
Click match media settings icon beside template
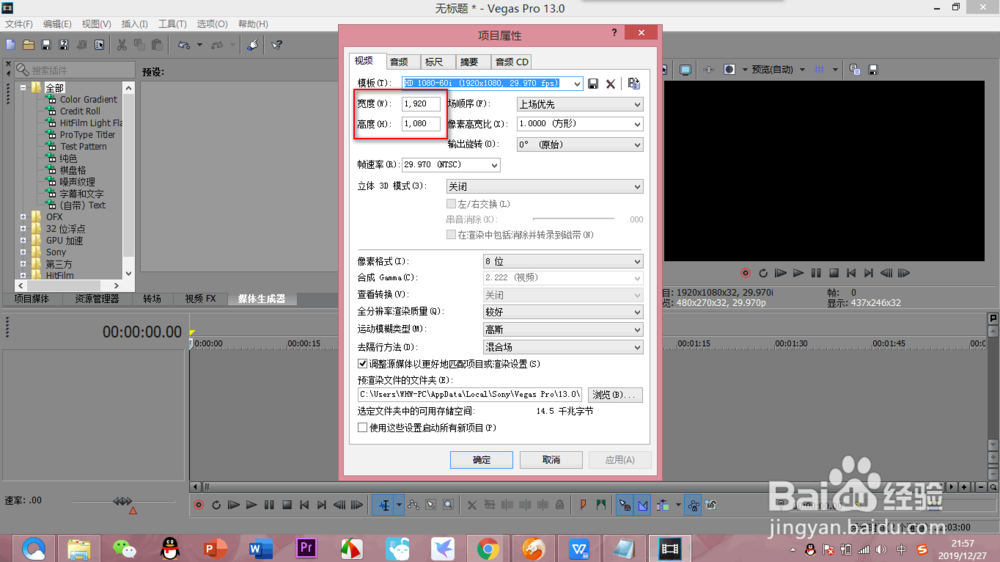click(633, 84)
